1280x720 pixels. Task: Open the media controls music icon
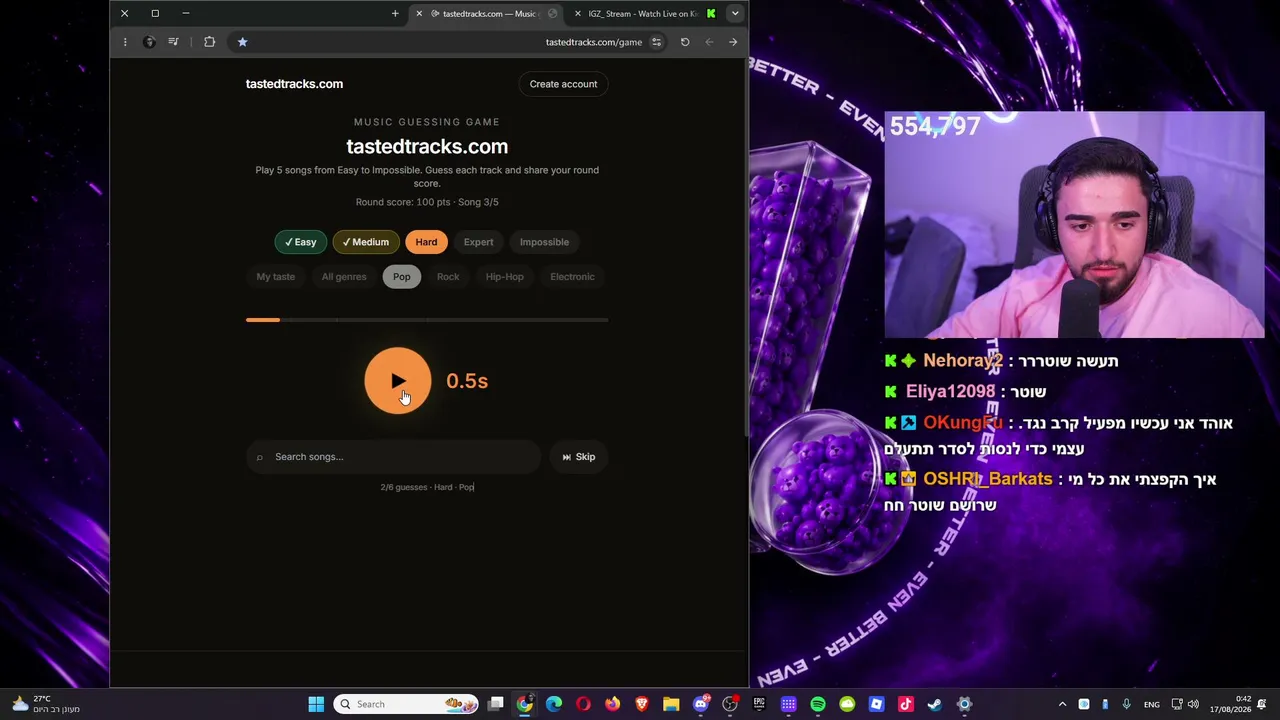click(x=174, y=42)
